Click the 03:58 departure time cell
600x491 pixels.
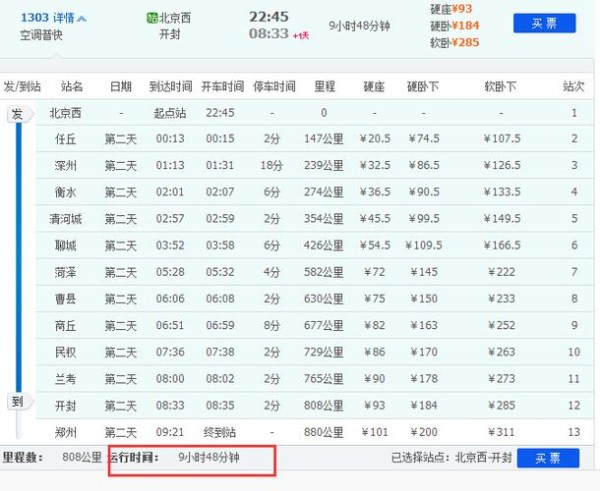220,245
